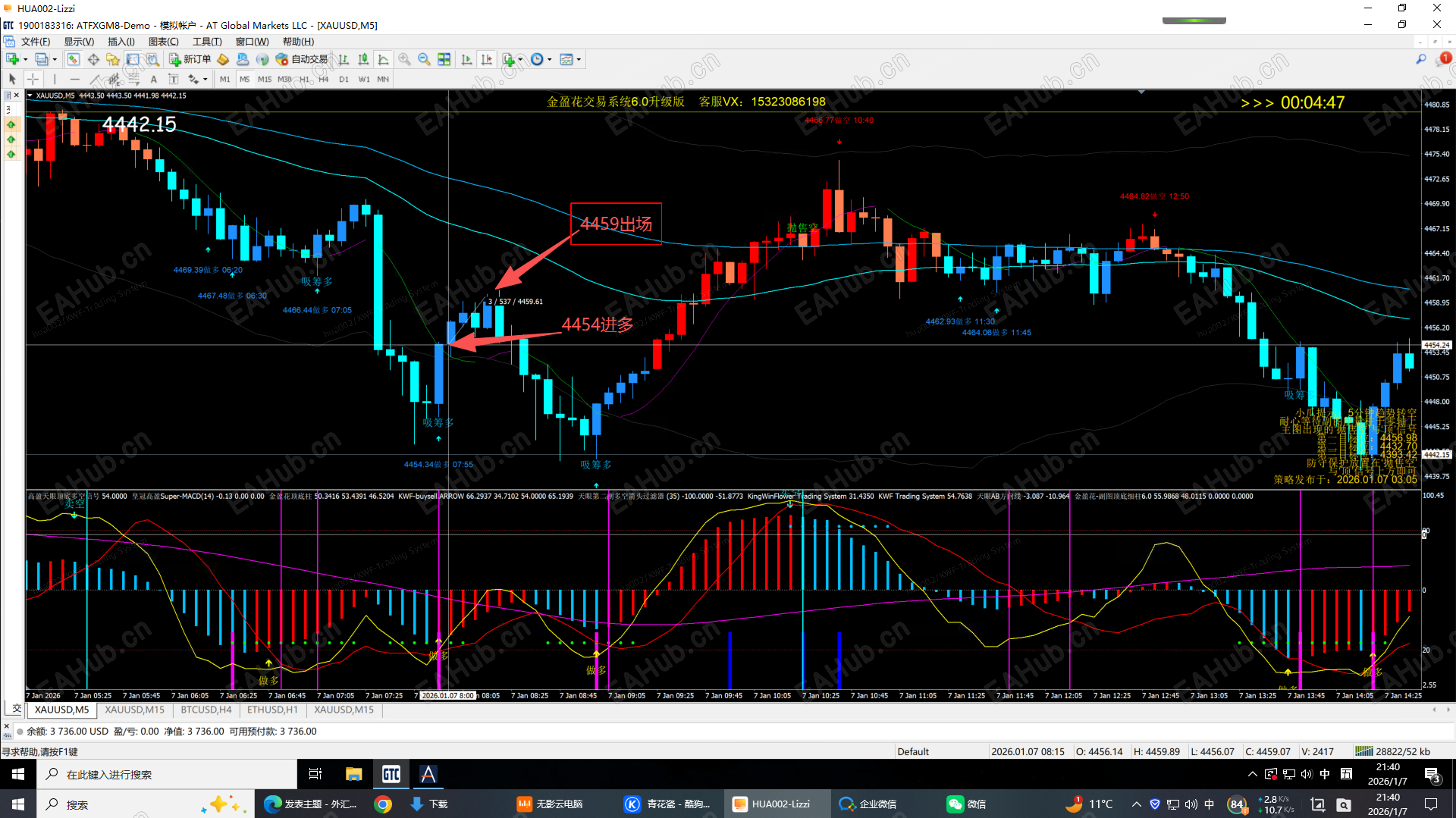
Task: Tile chart windows icon
Action: 444,59
